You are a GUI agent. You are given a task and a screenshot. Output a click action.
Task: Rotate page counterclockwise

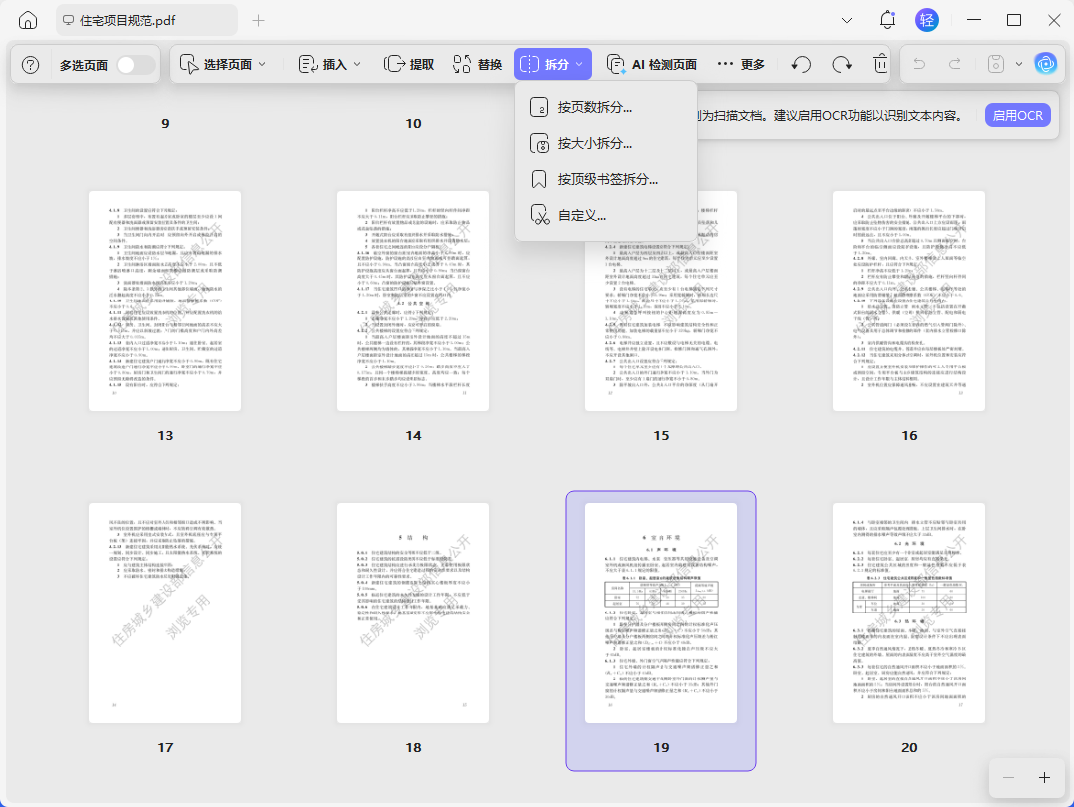pos(801,64)
